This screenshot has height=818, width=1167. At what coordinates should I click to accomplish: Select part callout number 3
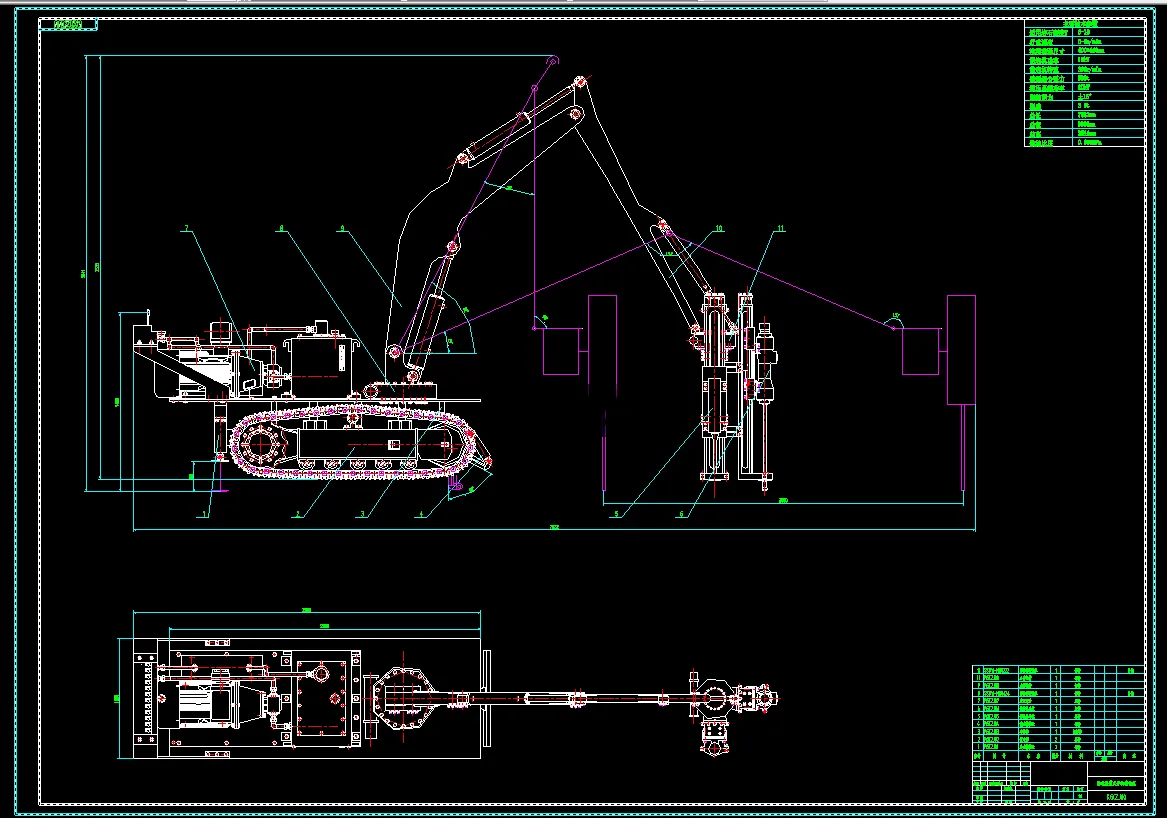click(x=362, y=514)
